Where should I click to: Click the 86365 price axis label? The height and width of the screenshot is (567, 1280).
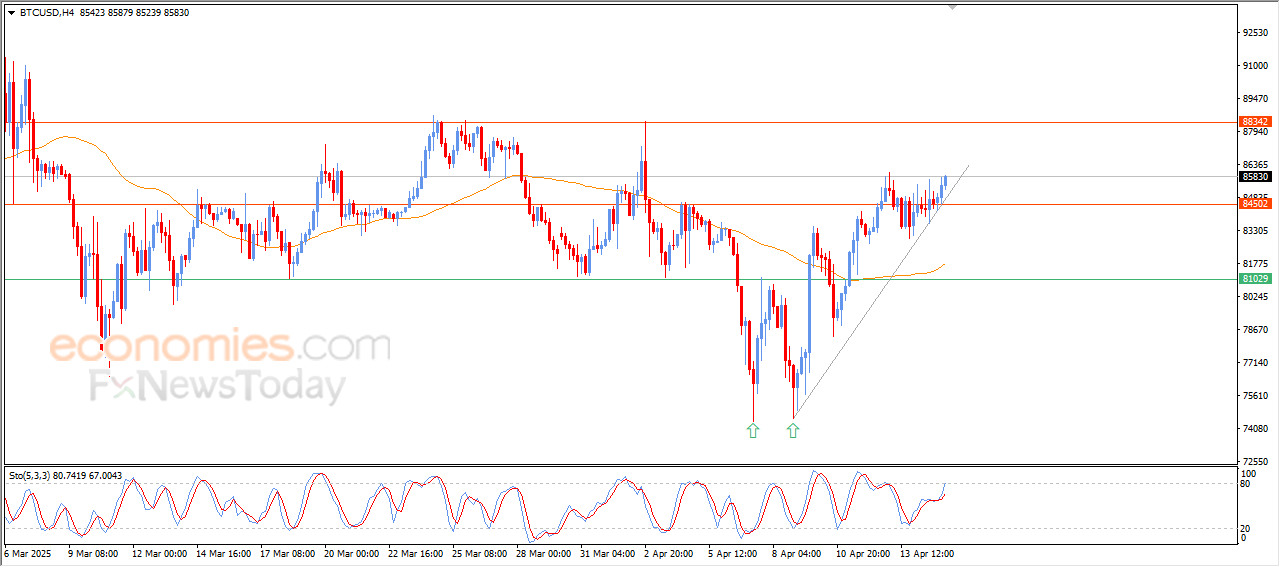(1255, 165)
